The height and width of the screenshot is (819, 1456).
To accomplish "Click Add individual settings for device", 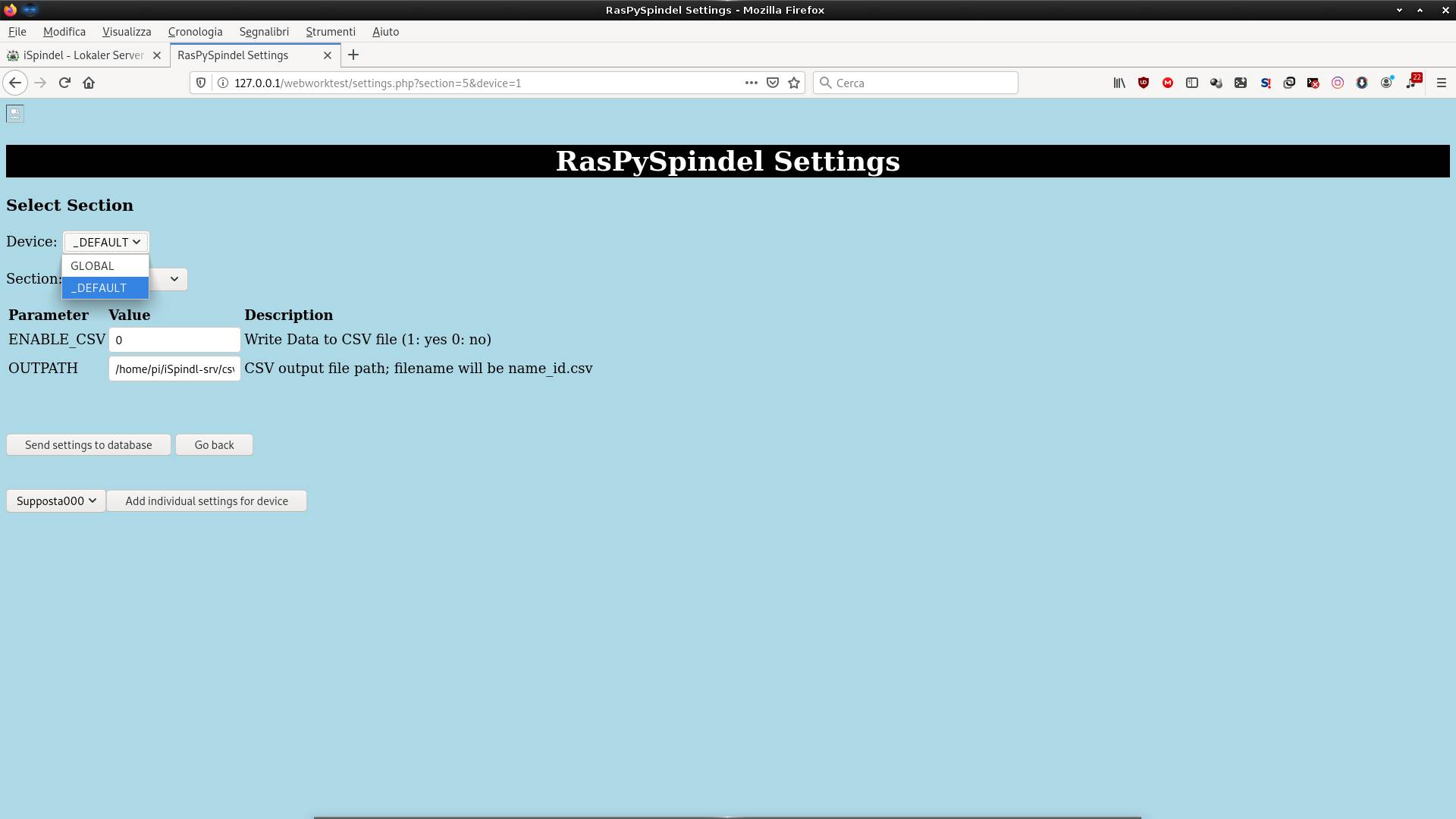I will [x=206, y=501].
